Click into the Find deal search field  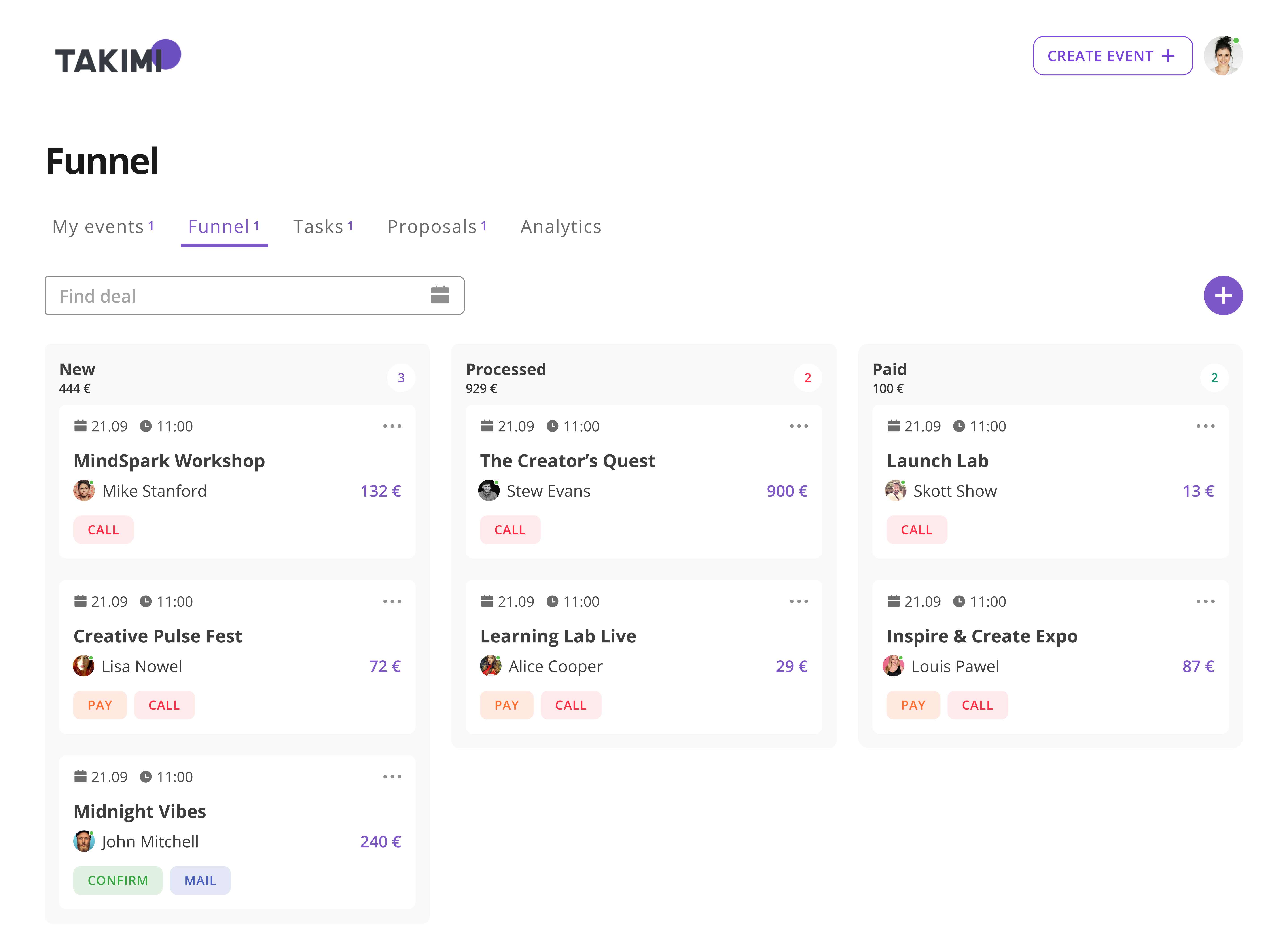[x=231, y=296]
